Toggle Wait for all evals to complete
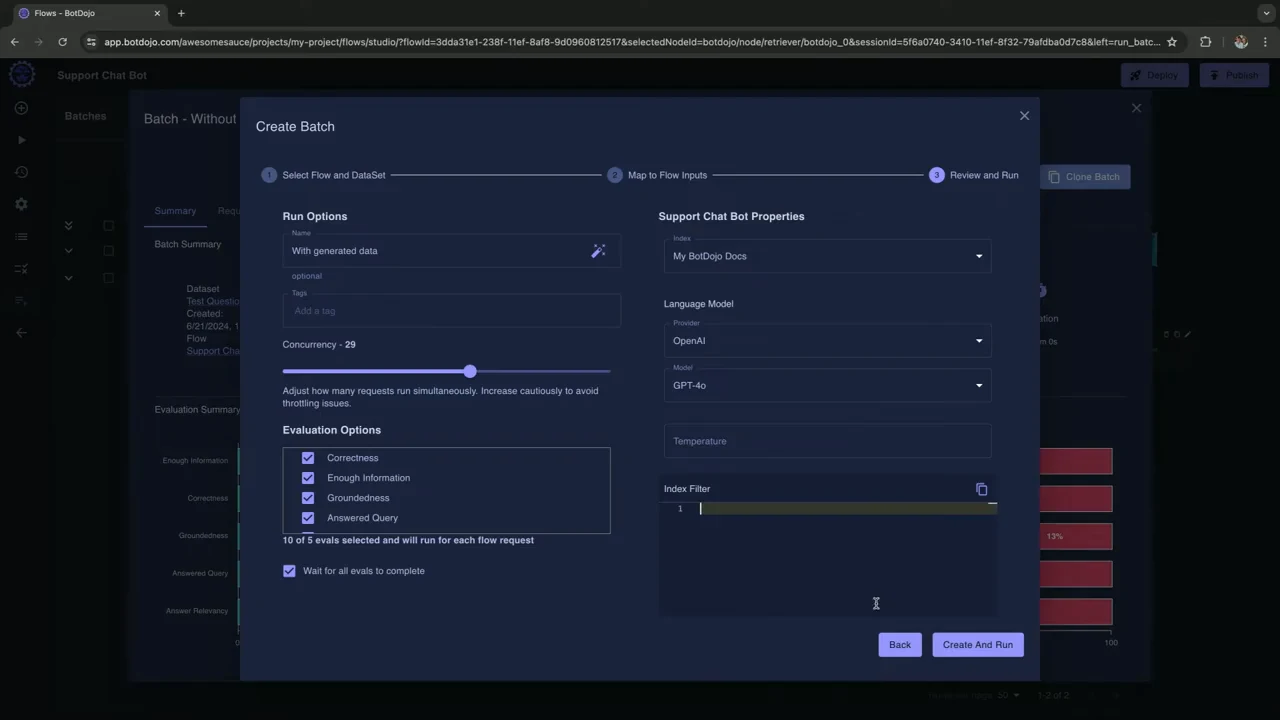 [289, 571]
